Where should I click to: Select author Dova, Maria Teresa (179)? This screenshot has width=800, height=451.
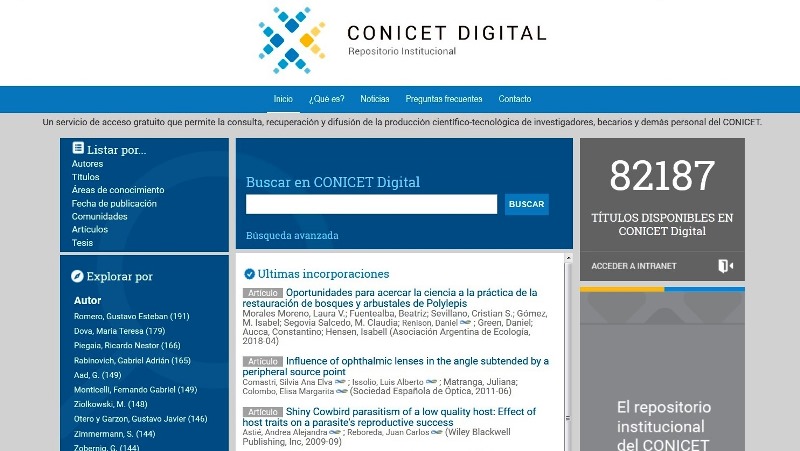point(119,331)
